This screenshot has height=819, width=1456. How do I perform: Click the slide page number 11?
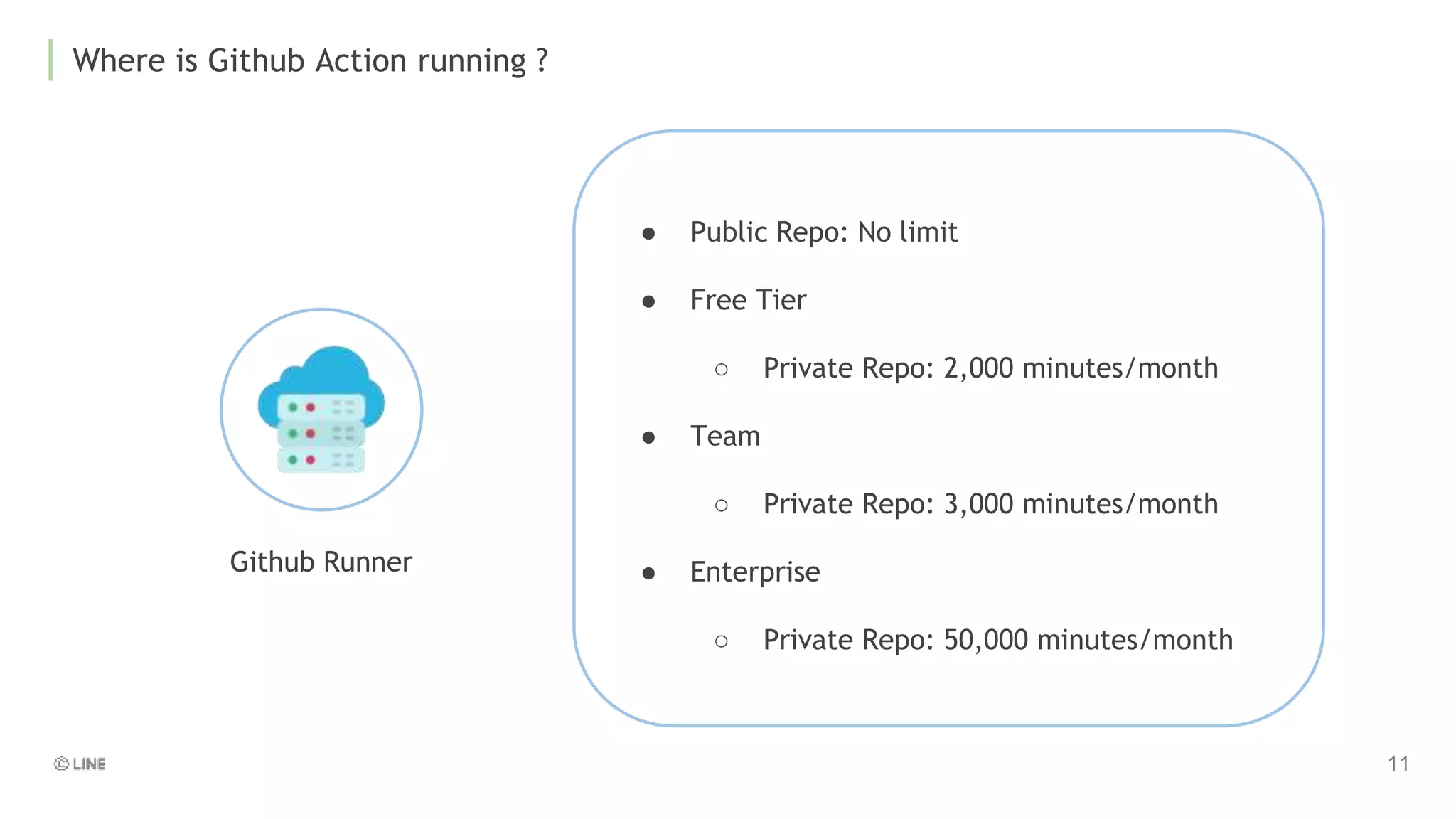tap(1398, 764)
